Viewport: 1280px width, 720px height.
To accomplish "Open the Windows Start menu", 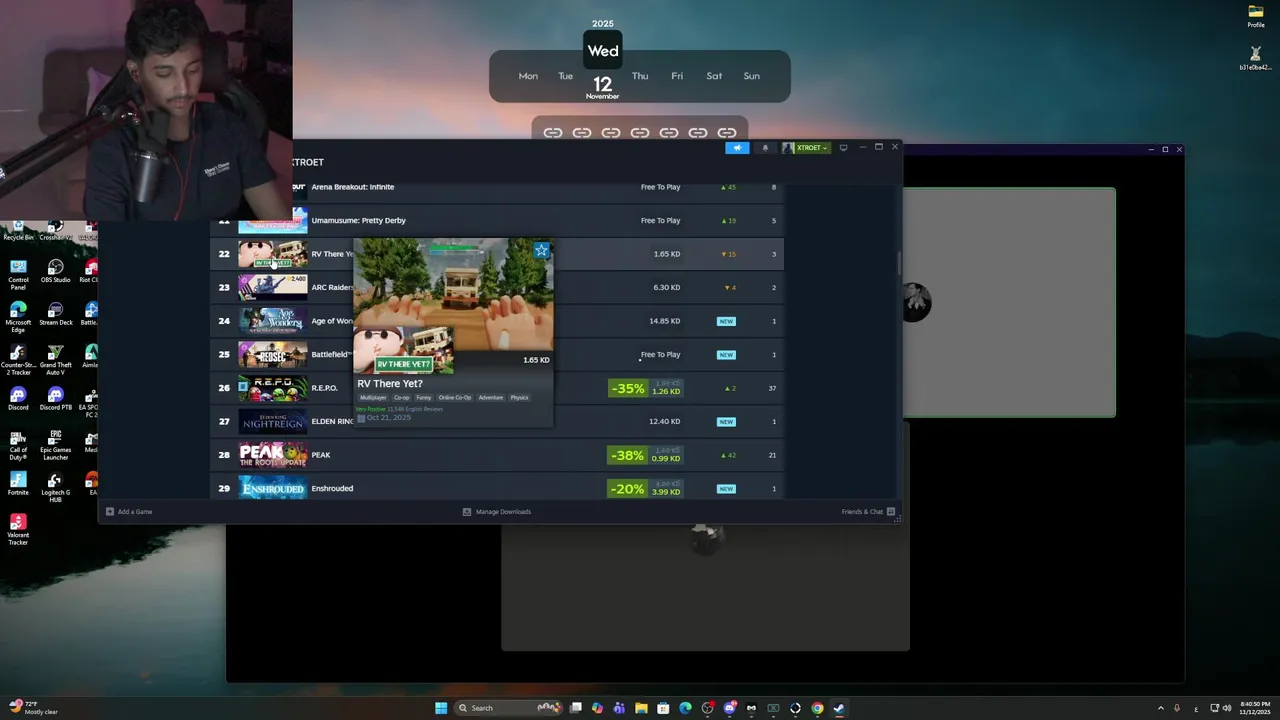I will 441,708.
